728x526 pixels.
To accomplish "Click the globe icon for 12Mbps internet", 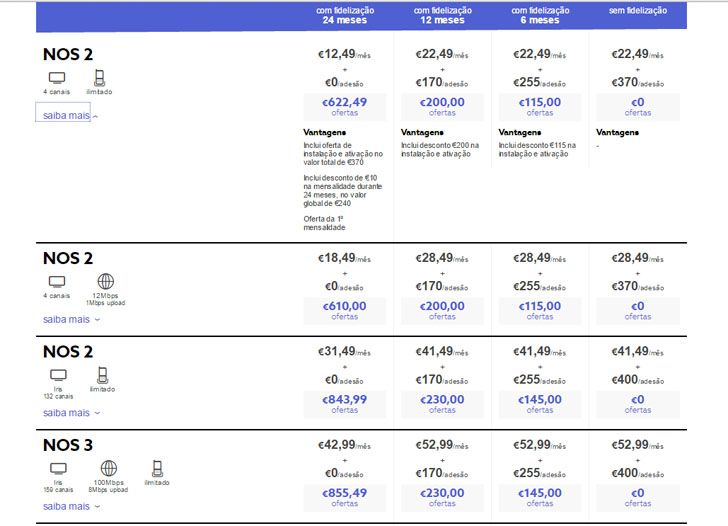I will point(105,281).
